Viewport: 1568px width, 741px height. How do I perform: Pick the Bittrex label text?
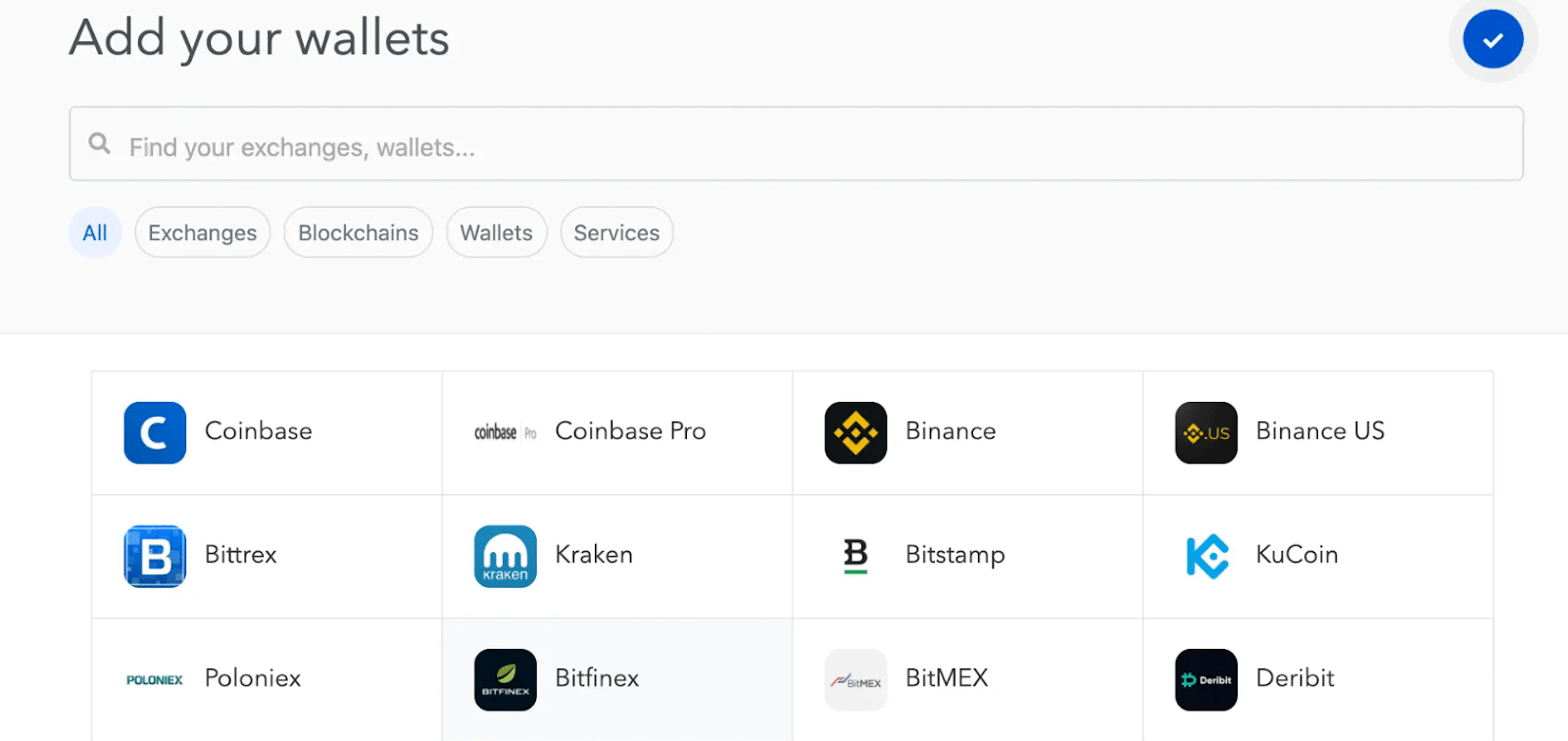[241, 555]
